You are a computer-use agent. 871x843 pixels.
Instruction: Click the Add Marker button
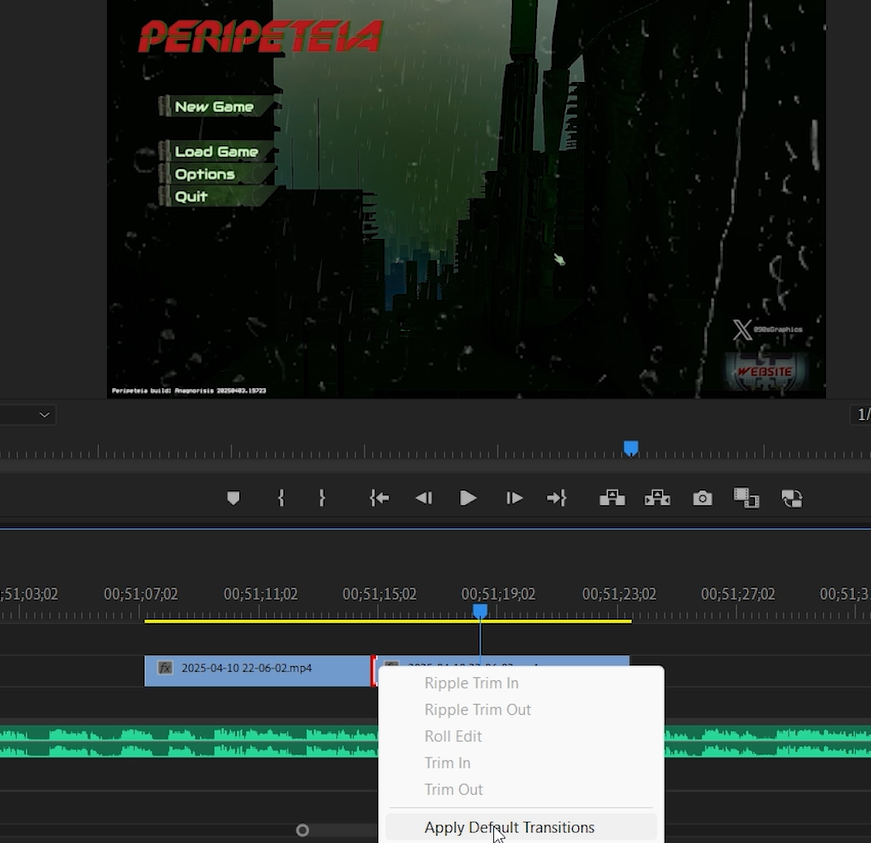(233, 498)
